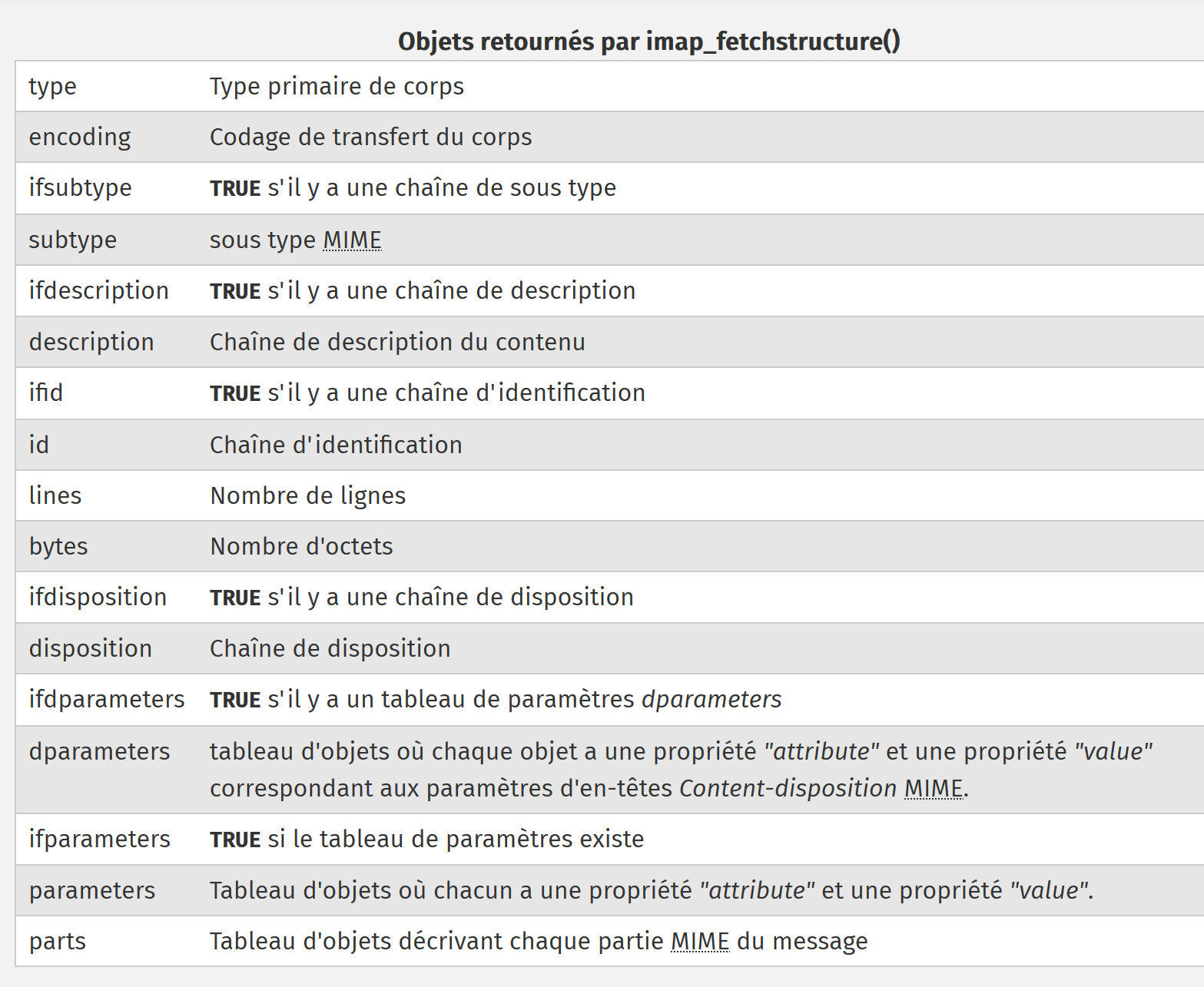This screenshot has width=1204, height=987.
Task: Click the "parameters" property name cell
Action: 92,891
